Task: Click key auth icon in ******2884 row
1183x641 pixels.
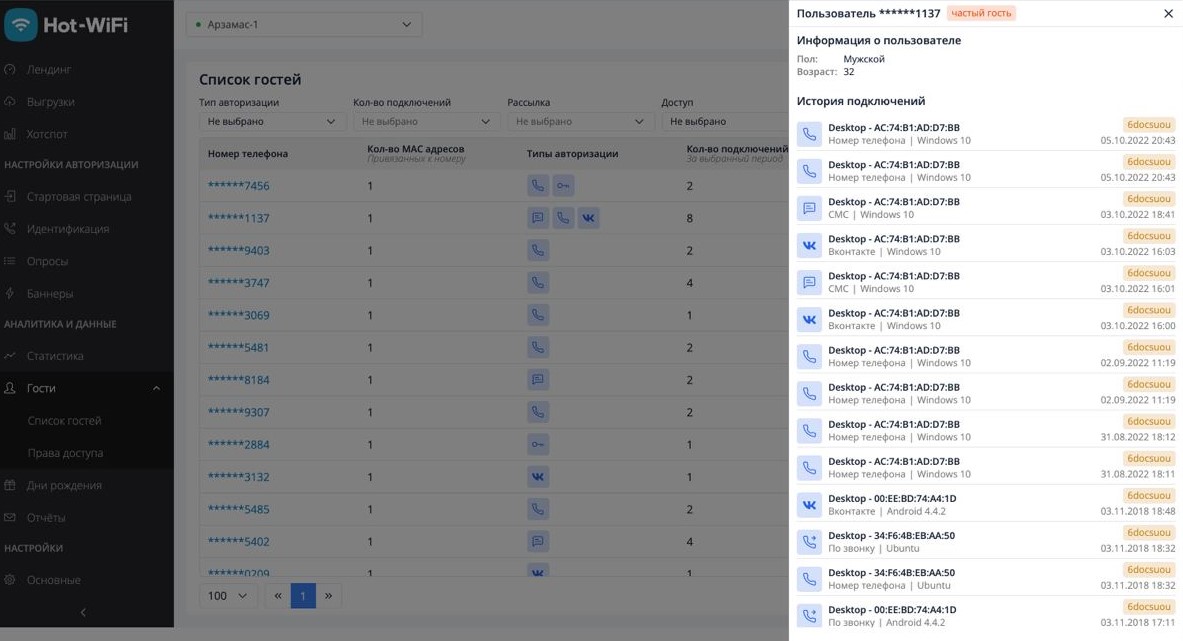Action: pyautogui.click(x=538, y=445)
